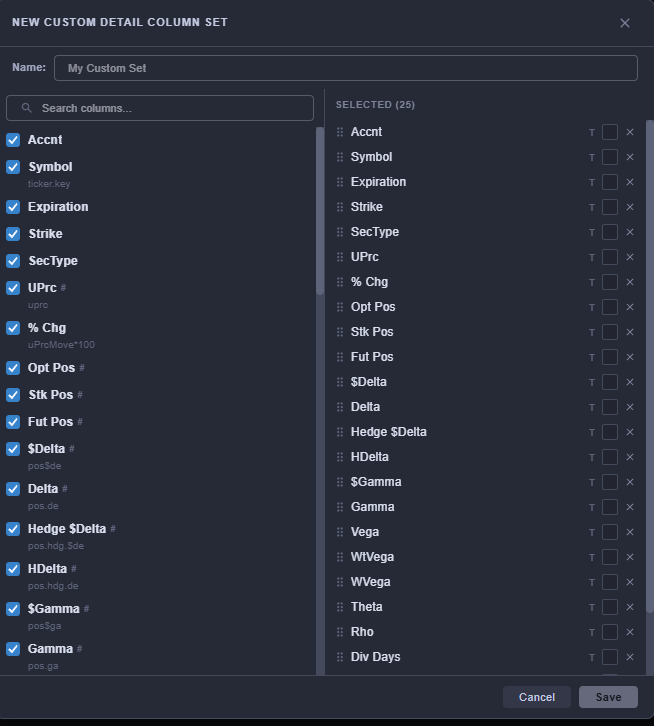The image size is (654, 726).
Task: Uncheck the Gamma column checkbox
Action: click(x=13, y=649)
